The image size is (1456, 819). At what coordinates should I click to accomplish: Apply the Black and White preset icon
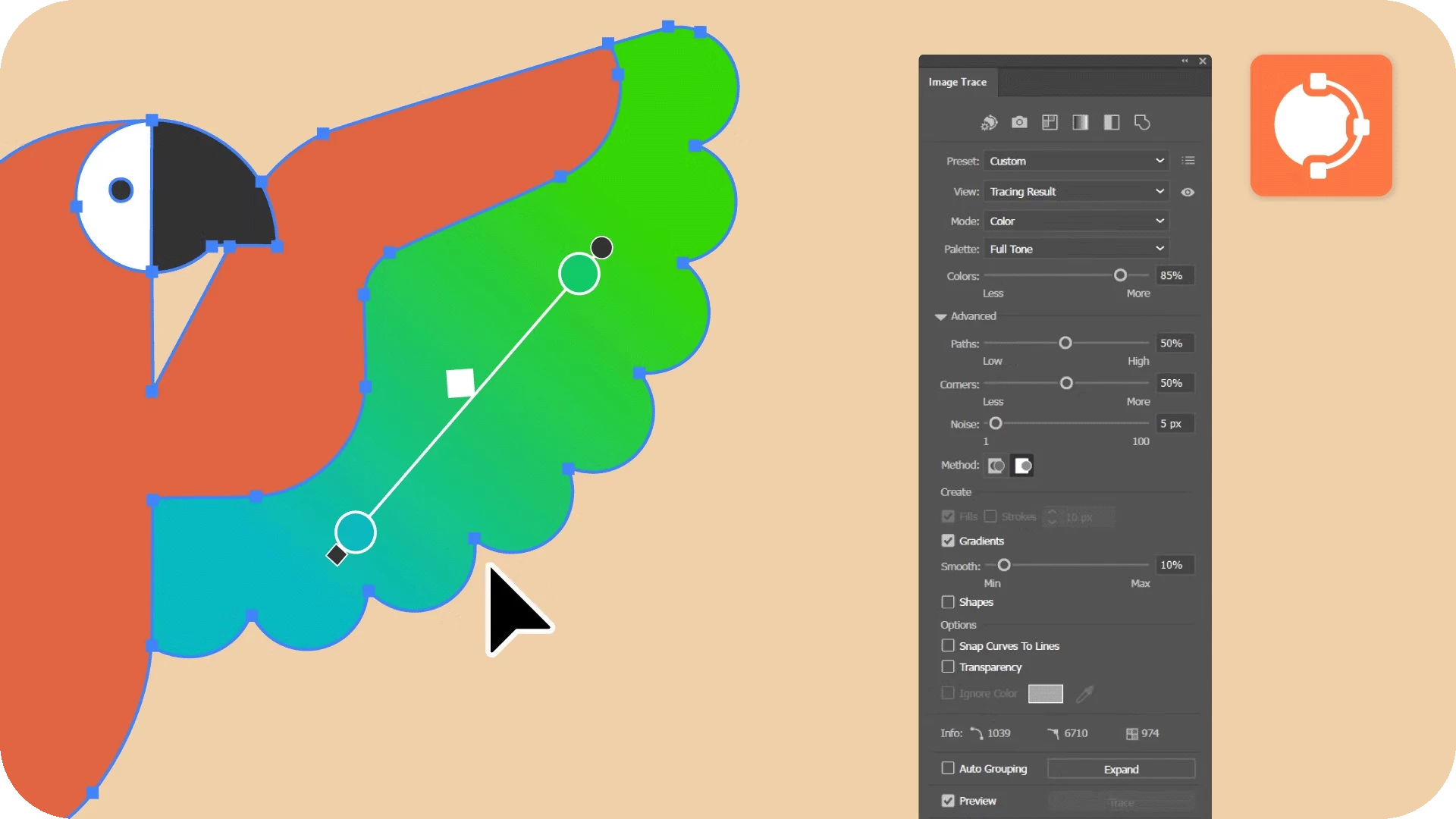tap(1111, 122)
